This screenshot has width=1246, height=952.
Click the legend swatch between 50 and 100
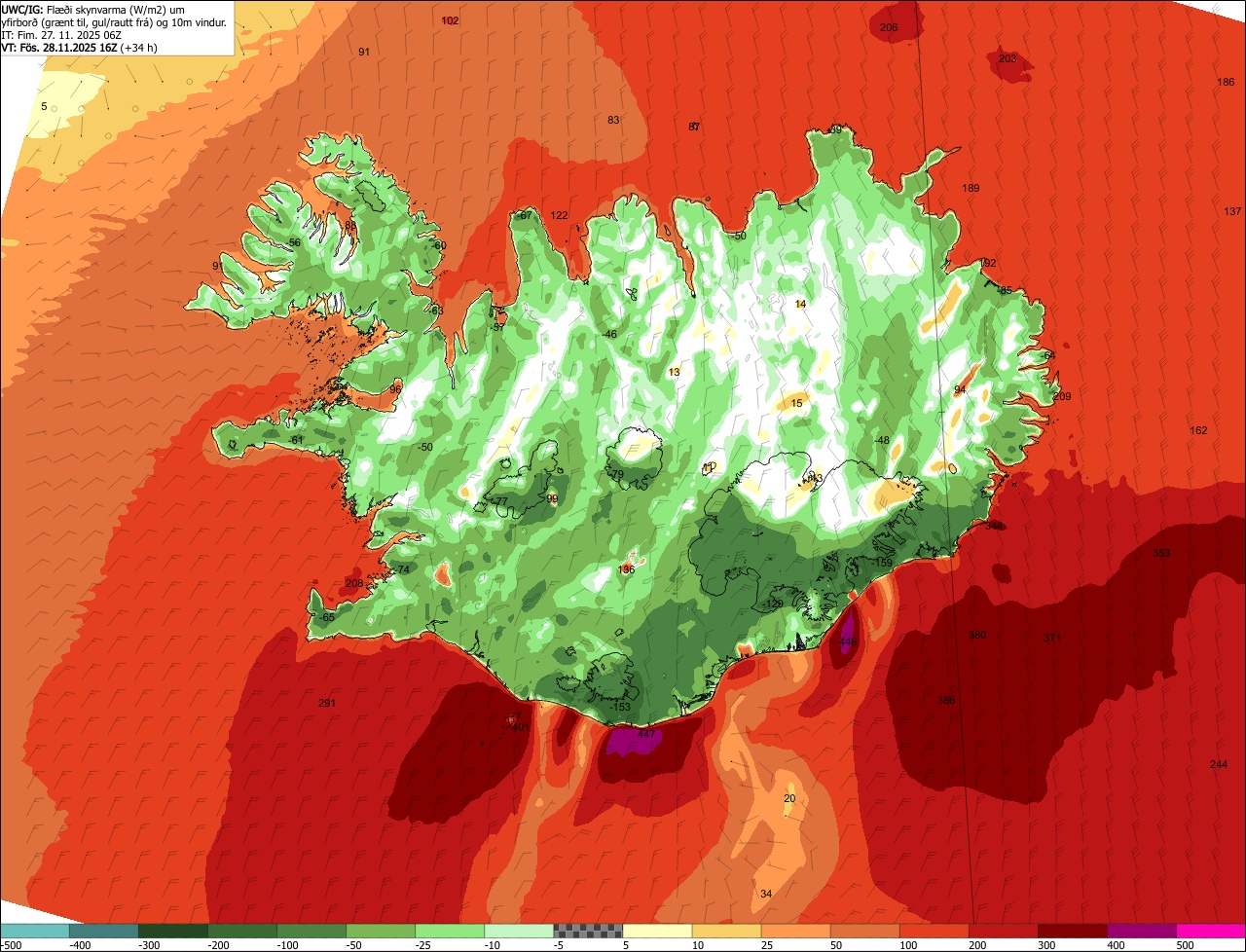(x=864, y=931)
